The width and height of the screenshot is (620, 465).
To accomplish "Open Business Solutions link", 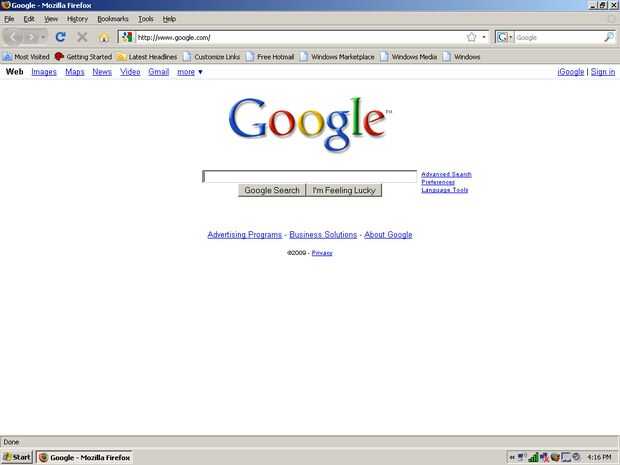I will 323,235.
